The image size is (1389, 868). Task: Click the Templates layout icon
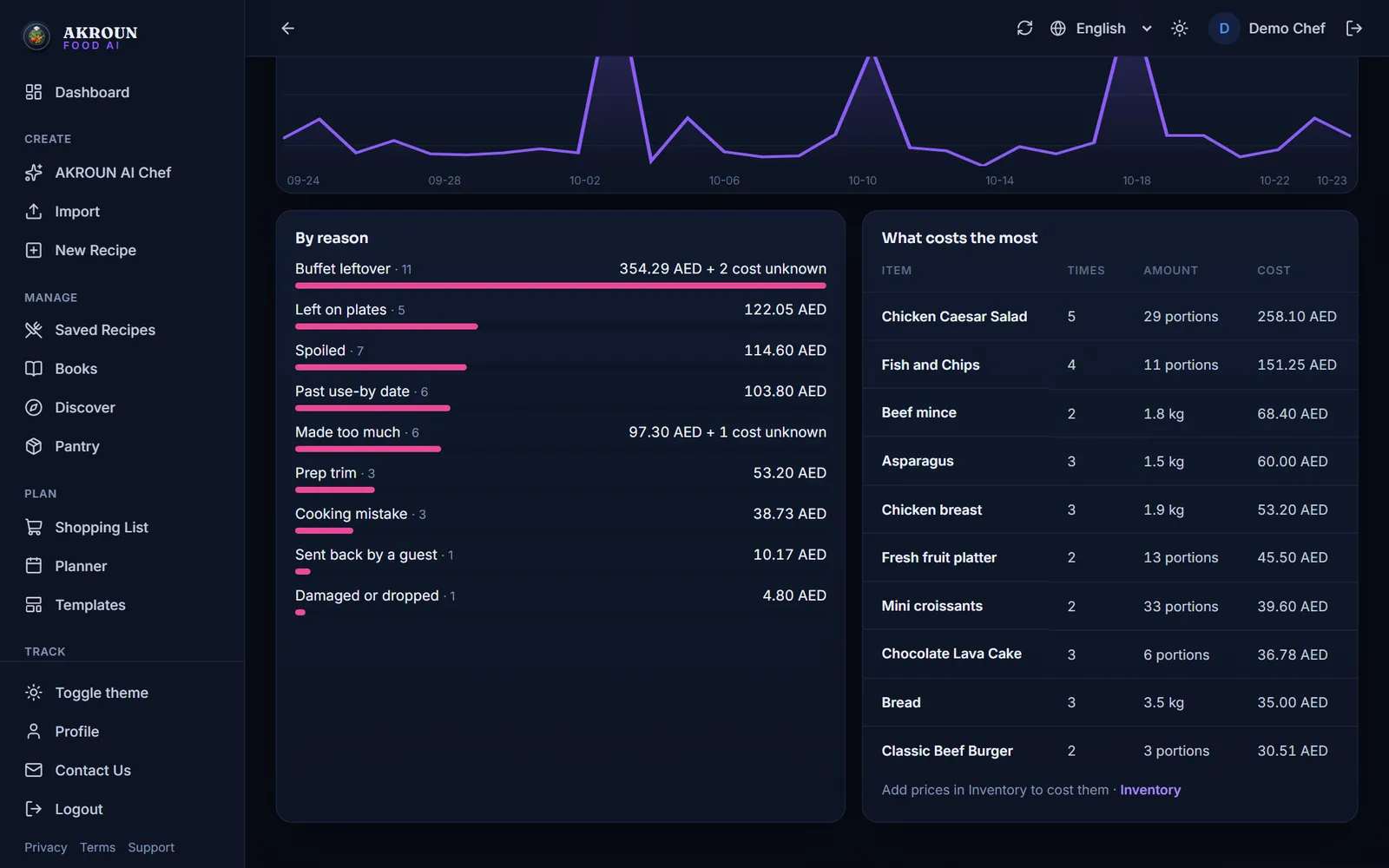pyautogui.click(x=34, y=604)
